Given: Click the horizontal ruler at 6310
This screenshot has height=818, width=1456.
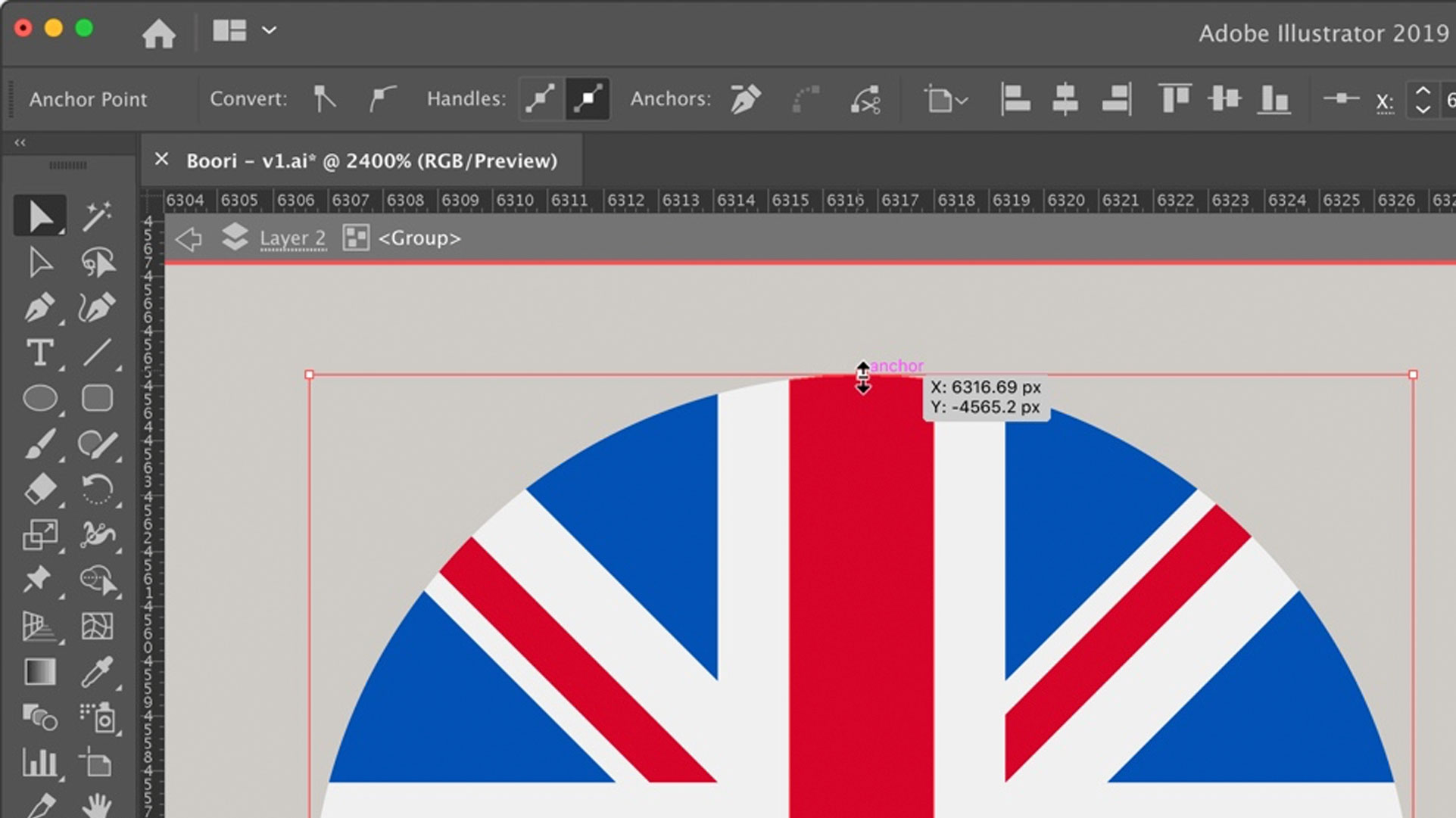Looking at the screenshot, I should point(515,201).
